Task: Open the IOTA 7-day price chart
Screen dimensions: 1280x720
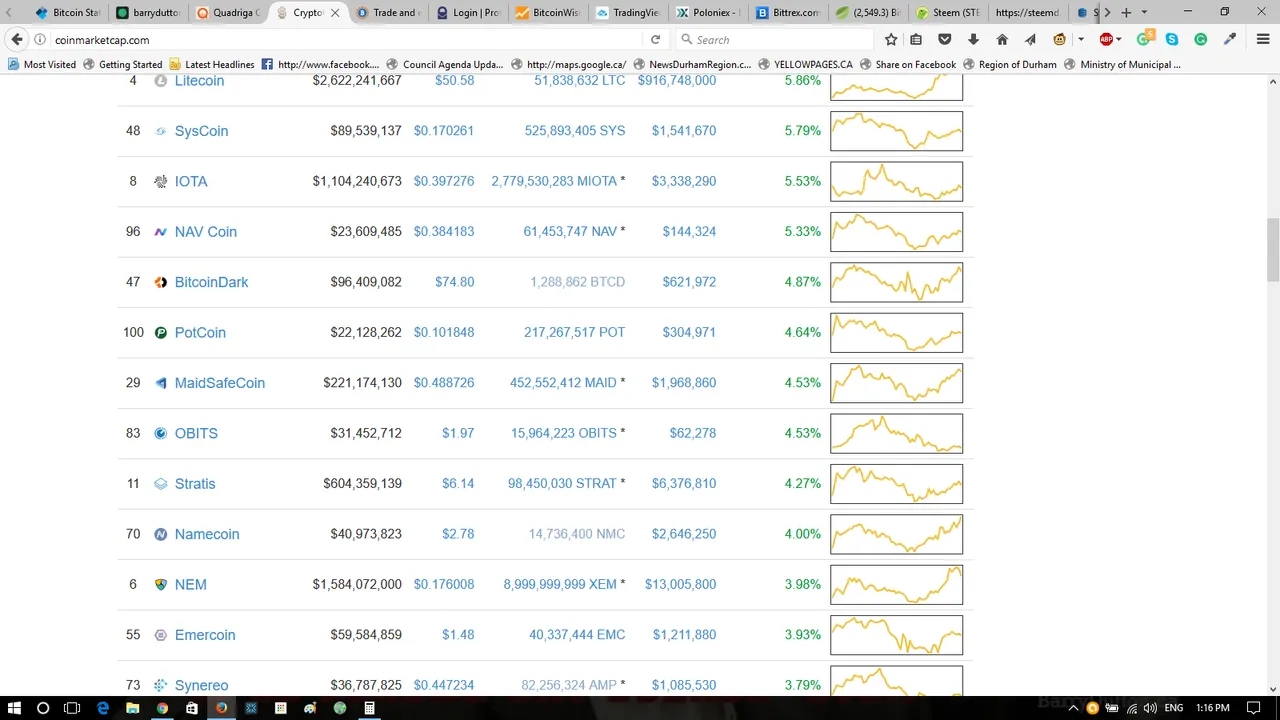Action: coord(896,182)
